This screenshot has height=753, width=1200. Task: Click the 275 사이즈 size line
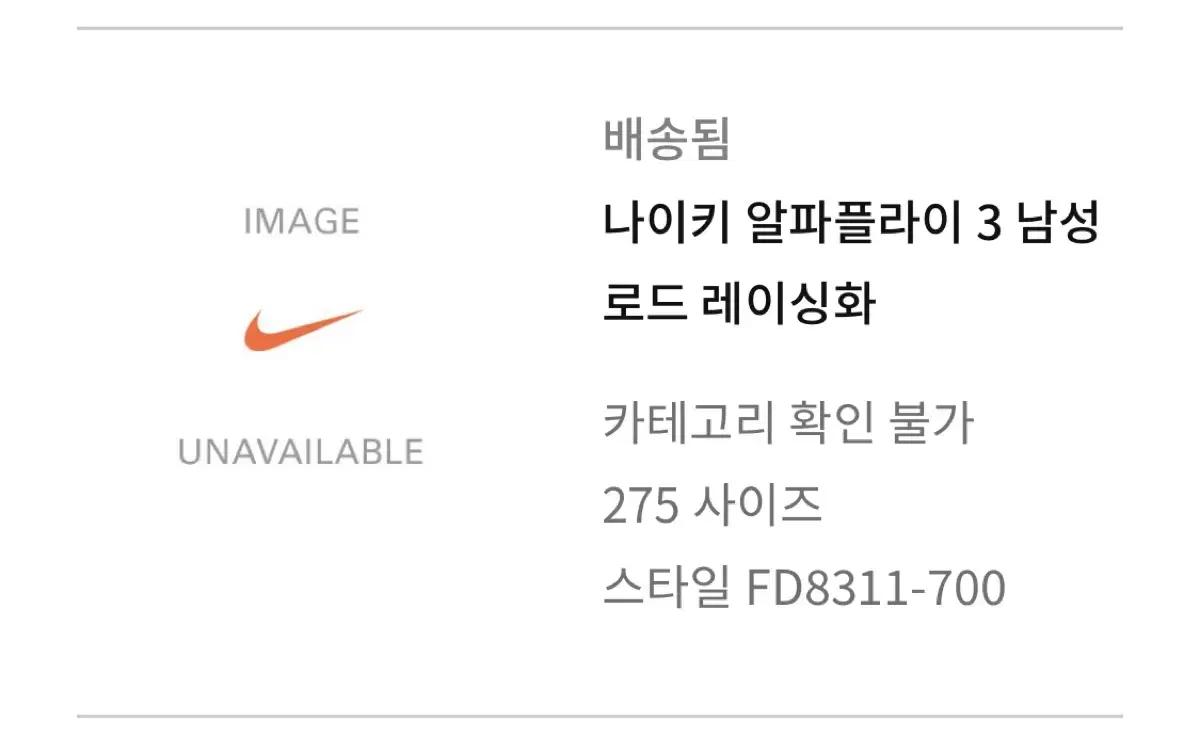point(713,506)
